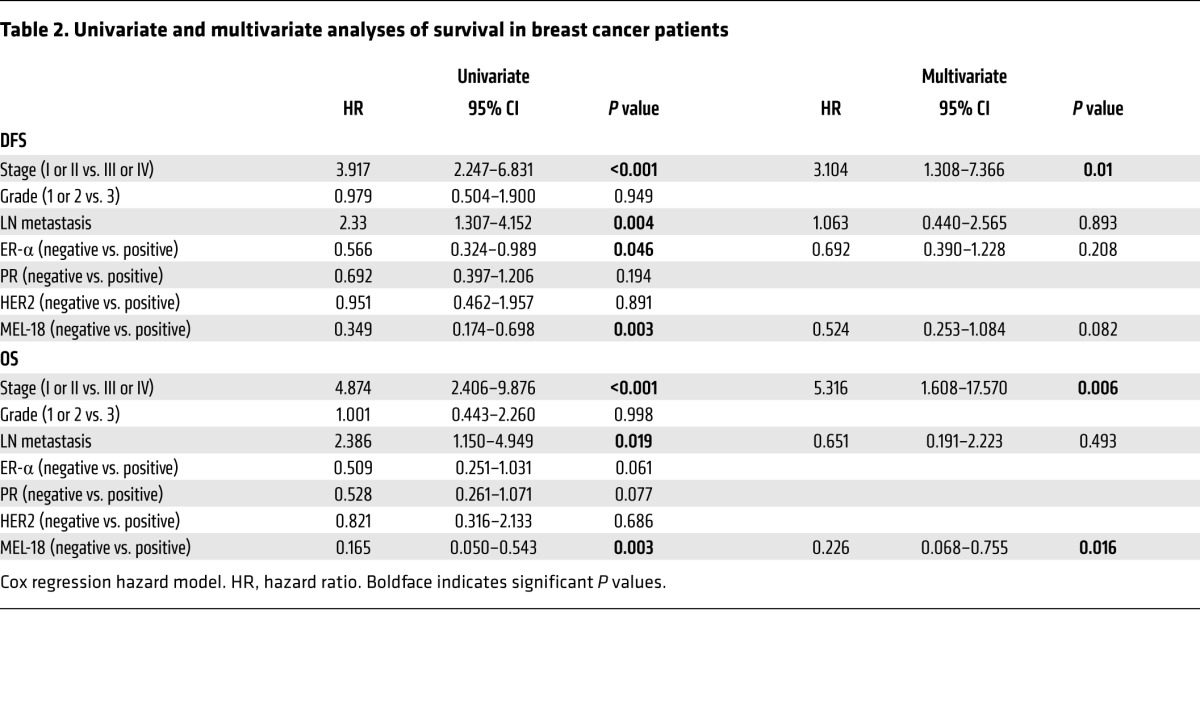The height and width of the screenshot is (709, 1200).
Task: Click the Table 2 title text
Action: tap(364, 30)
